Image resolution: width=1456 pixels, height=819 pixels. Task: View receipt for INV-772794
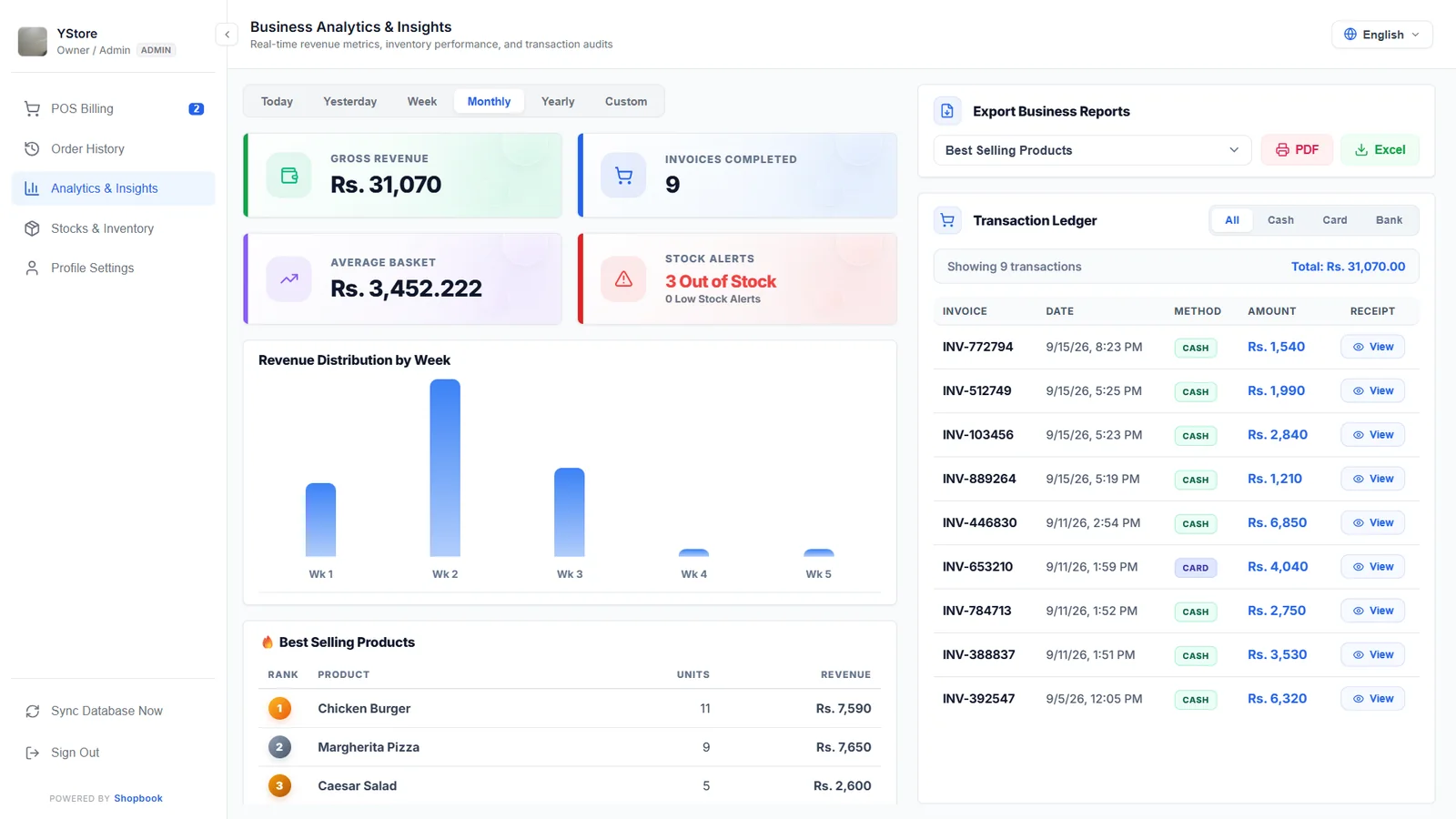click(x=1372, y=347)
